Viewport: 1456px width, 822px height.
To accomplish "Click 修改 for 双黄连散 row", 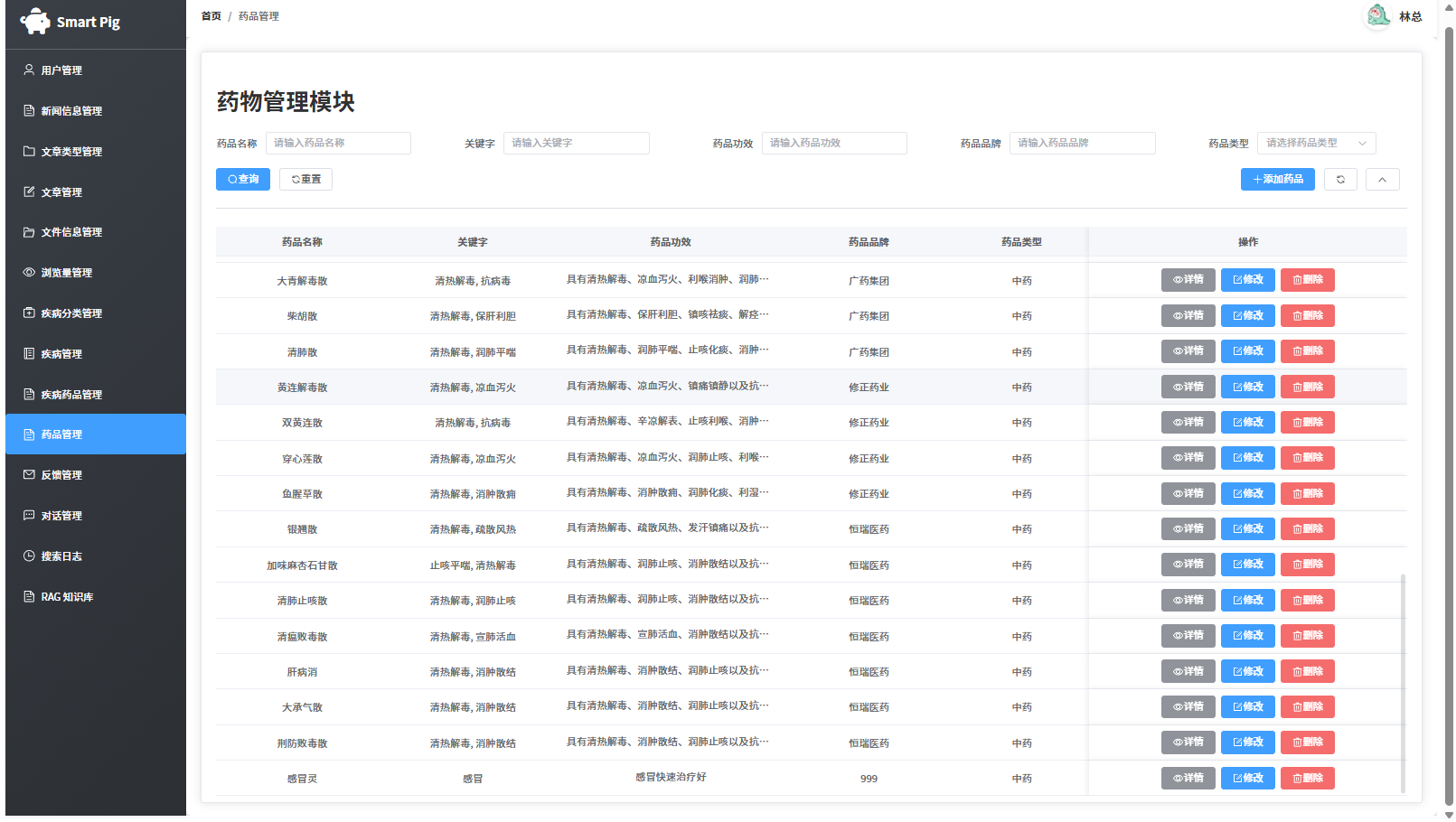I will coord(1247,422).
